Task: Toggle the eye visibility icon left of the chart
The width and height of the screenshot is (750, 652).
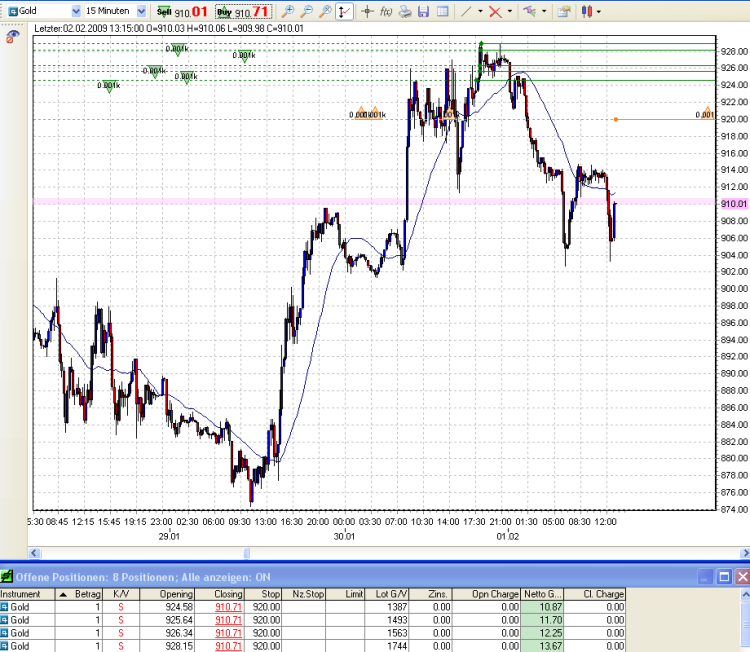Action: [12, 36]
